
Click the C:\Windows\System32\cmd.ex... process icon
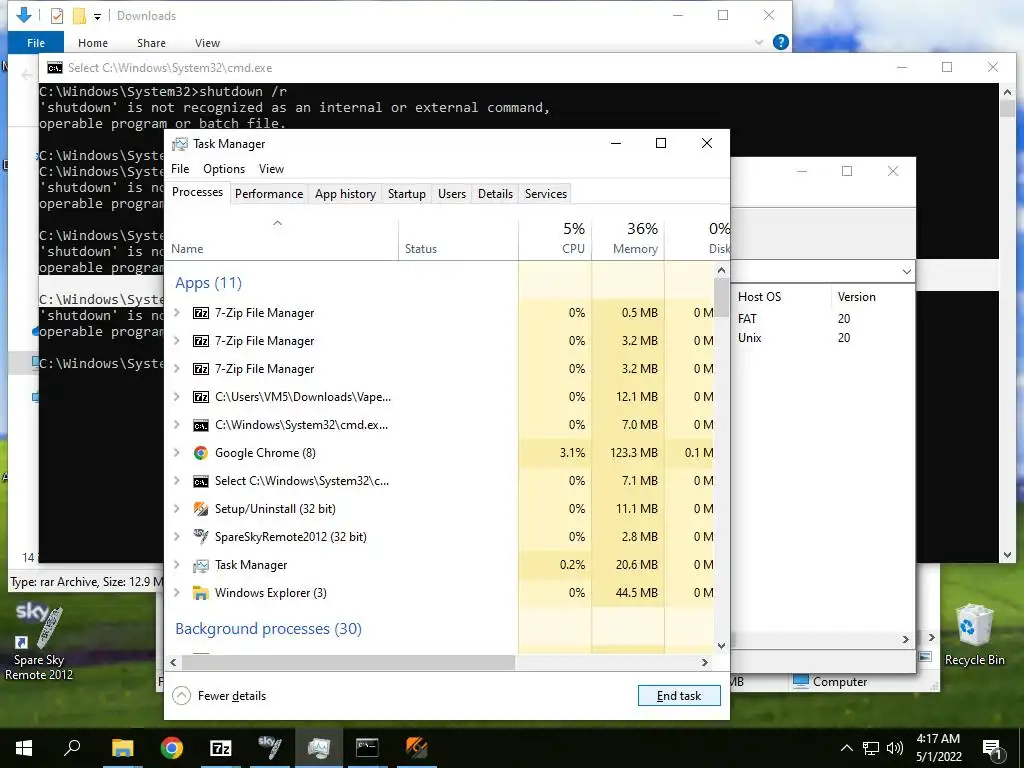point(200,425)
